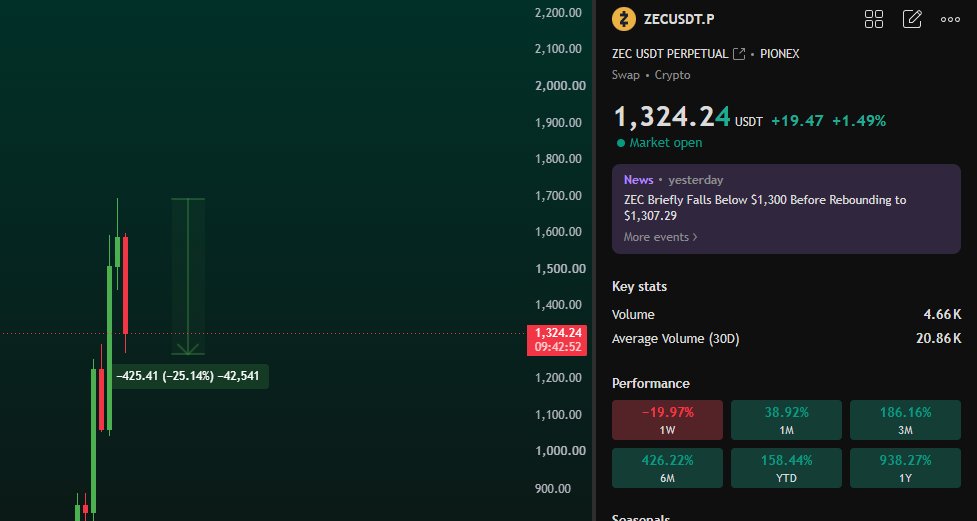Select the 1W performance tile

click(x=667, y=420)
